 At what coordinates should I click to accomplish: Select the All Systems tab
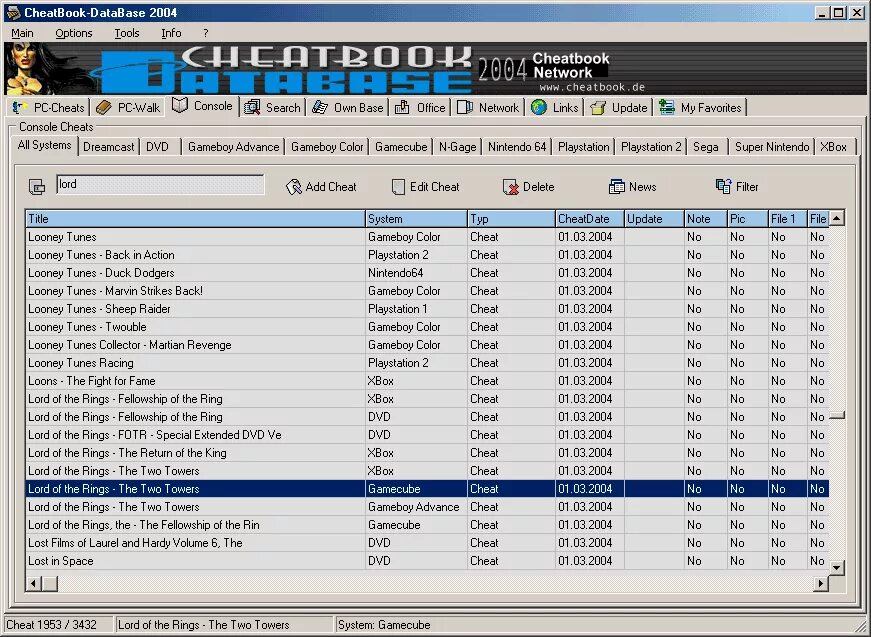(44, 146)
